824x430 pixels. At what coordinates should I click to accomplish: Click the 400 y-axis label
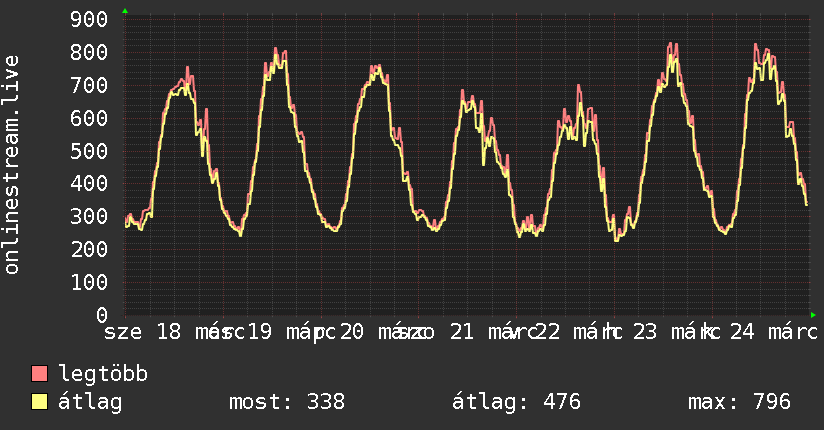[x=89, y=183]
